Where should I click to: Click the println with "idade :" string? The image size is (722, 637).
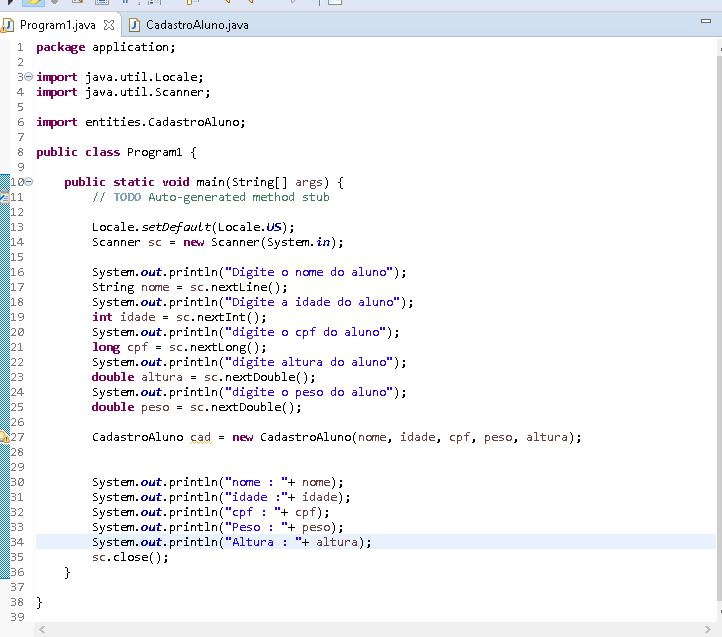(221, 497)
